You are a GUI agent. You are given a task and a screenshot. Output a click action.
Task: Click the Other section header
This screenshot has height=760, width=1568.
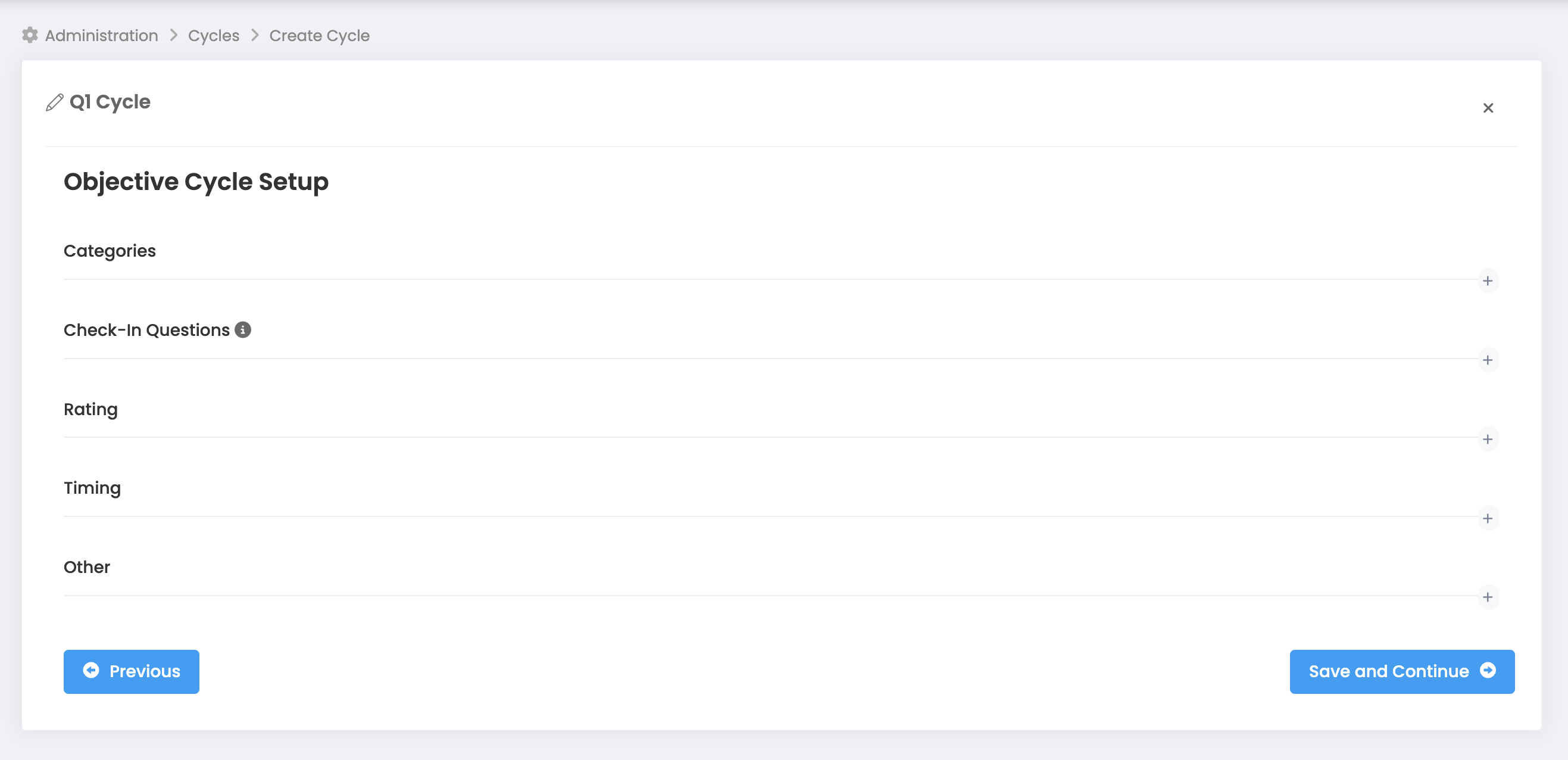point(87,567)
